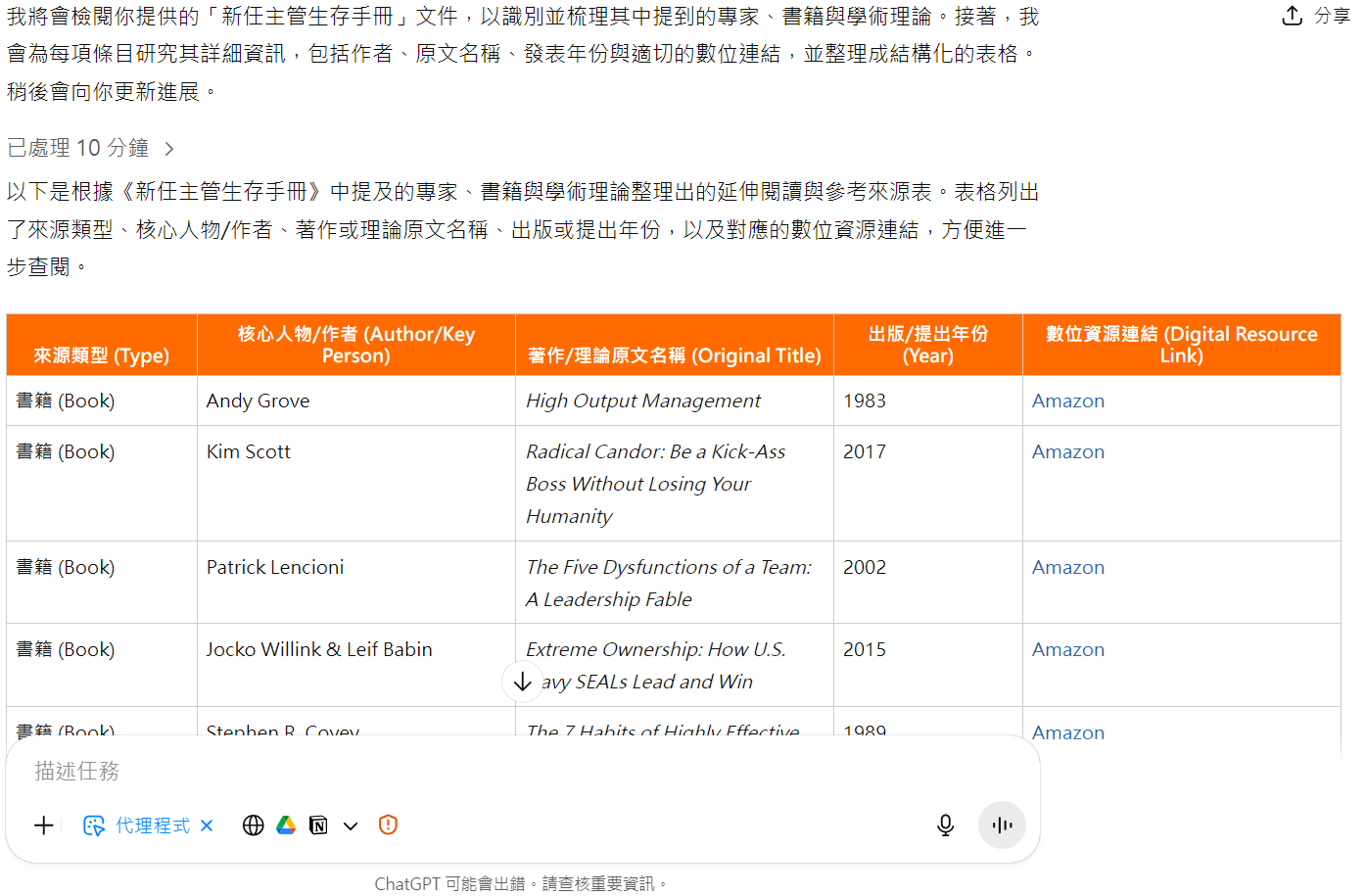The width and height of the screenshot is (1367, 896).
Task: Select the Kim Scott author cell
Action: click(x=356, y=484)
